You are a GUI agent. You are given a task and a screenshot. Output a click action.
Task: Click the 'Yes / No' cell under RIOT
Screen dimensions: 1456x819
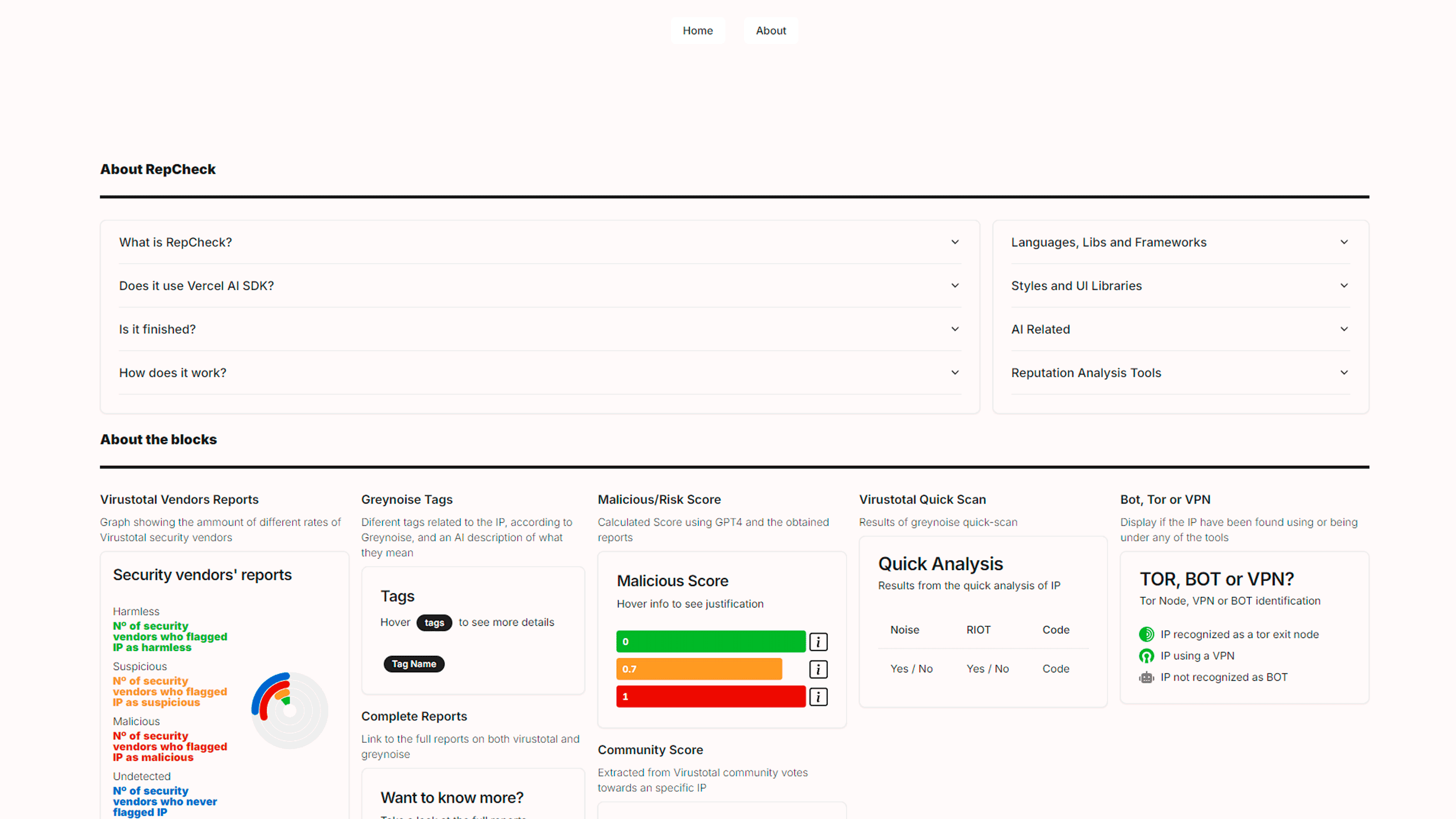click(987, 669)
